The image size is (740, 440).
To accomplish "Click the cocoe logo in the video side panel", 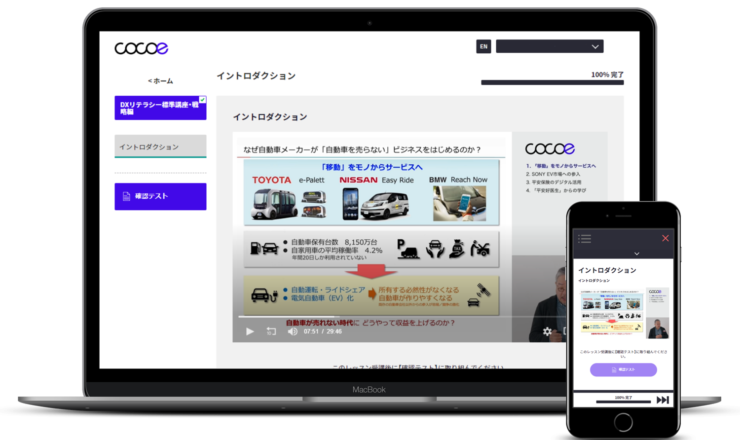I will (550, 149).
